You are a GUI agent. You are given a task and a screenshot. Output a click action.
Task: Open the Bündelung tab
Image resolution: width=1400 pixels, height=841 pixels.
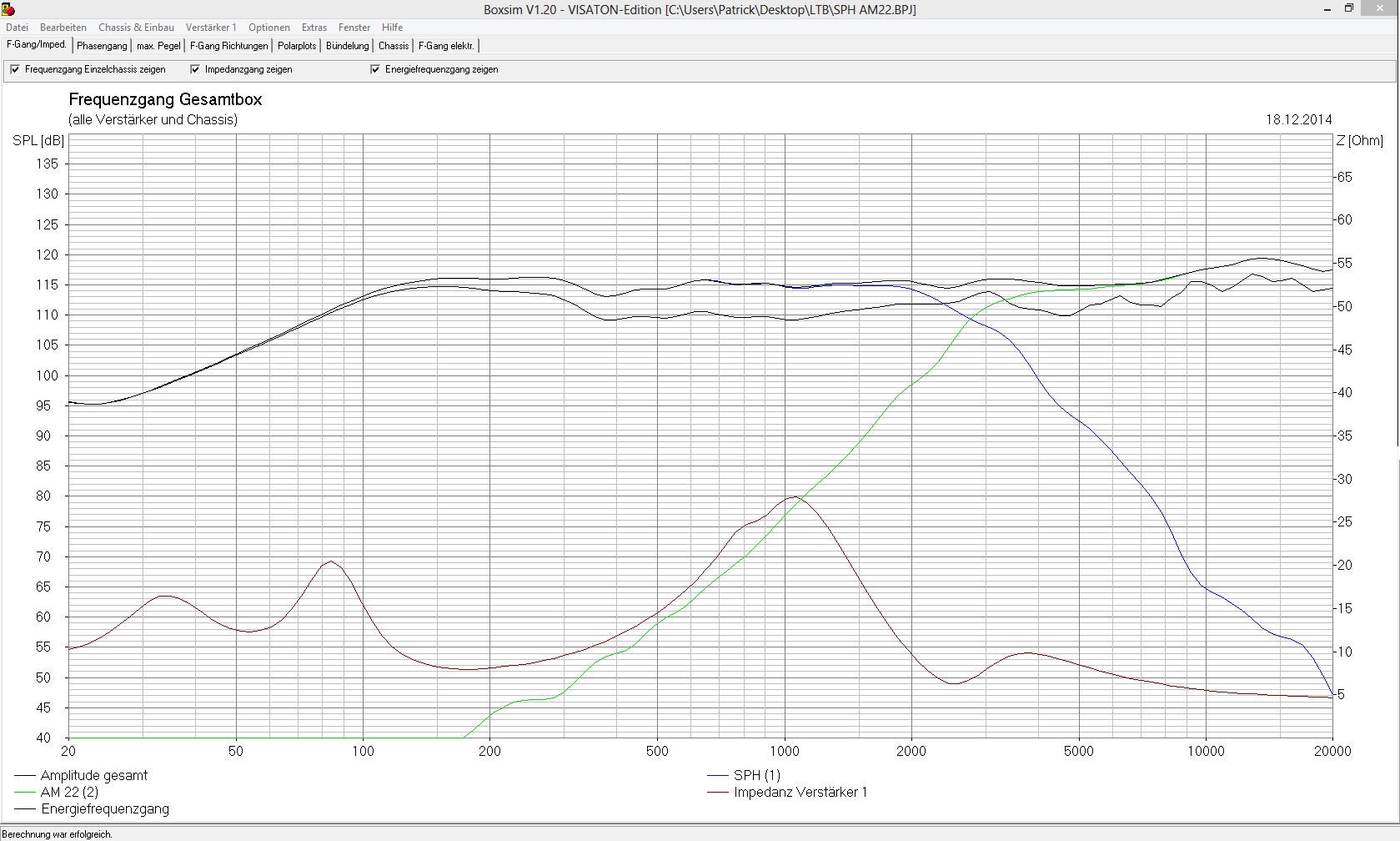(347, 46)
